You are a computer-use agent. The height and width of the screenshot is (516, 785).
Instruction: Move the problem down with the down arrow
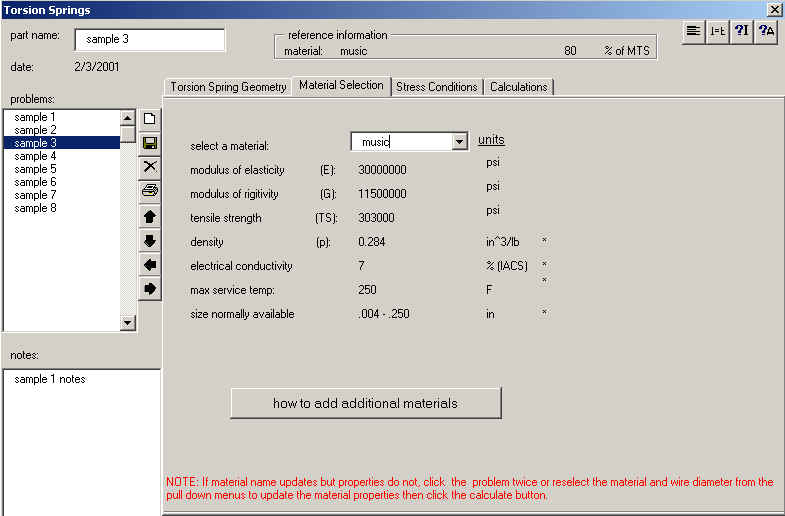coord(150,240)
